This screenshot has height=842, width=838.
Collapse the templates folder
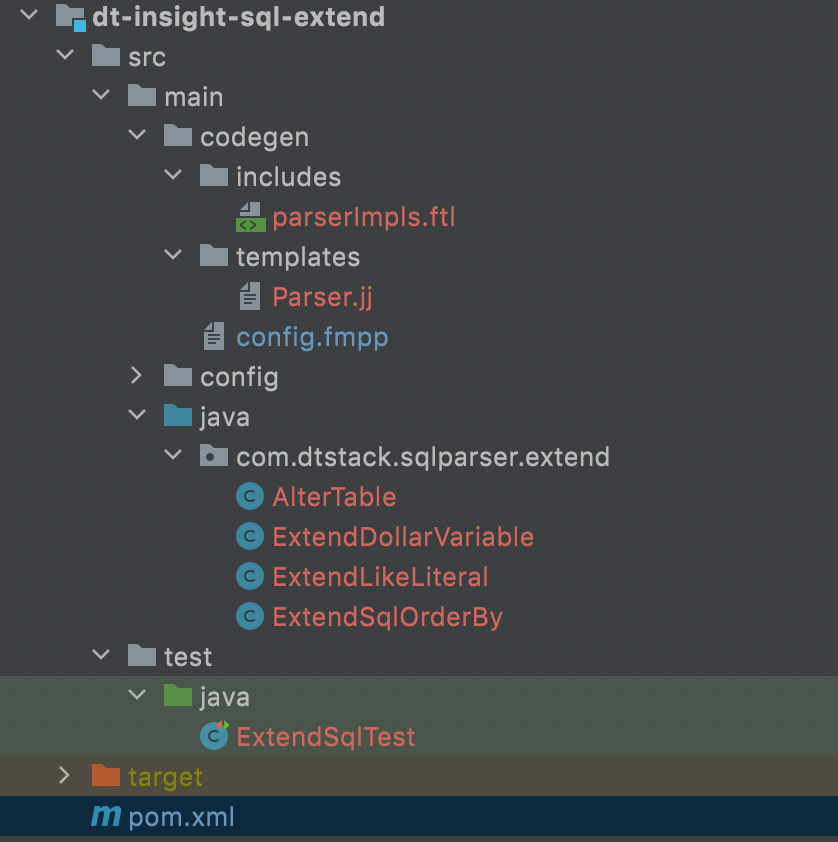click(x=173, y=255)
